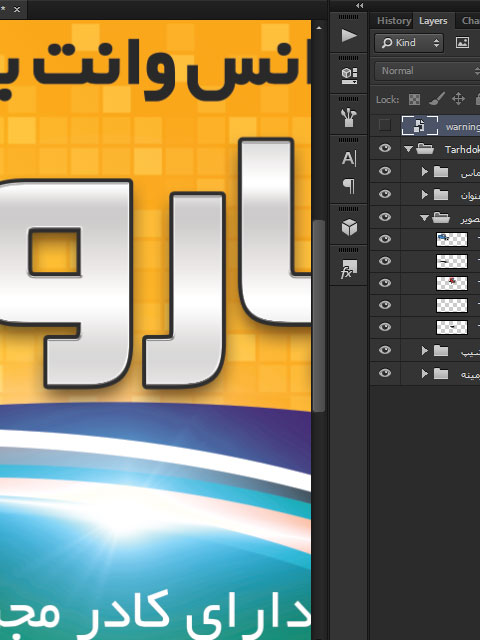Viewport: 480px width, 640px height.
Task: Hide the 'مینه' group eye icon
Action: click(384, 372)
